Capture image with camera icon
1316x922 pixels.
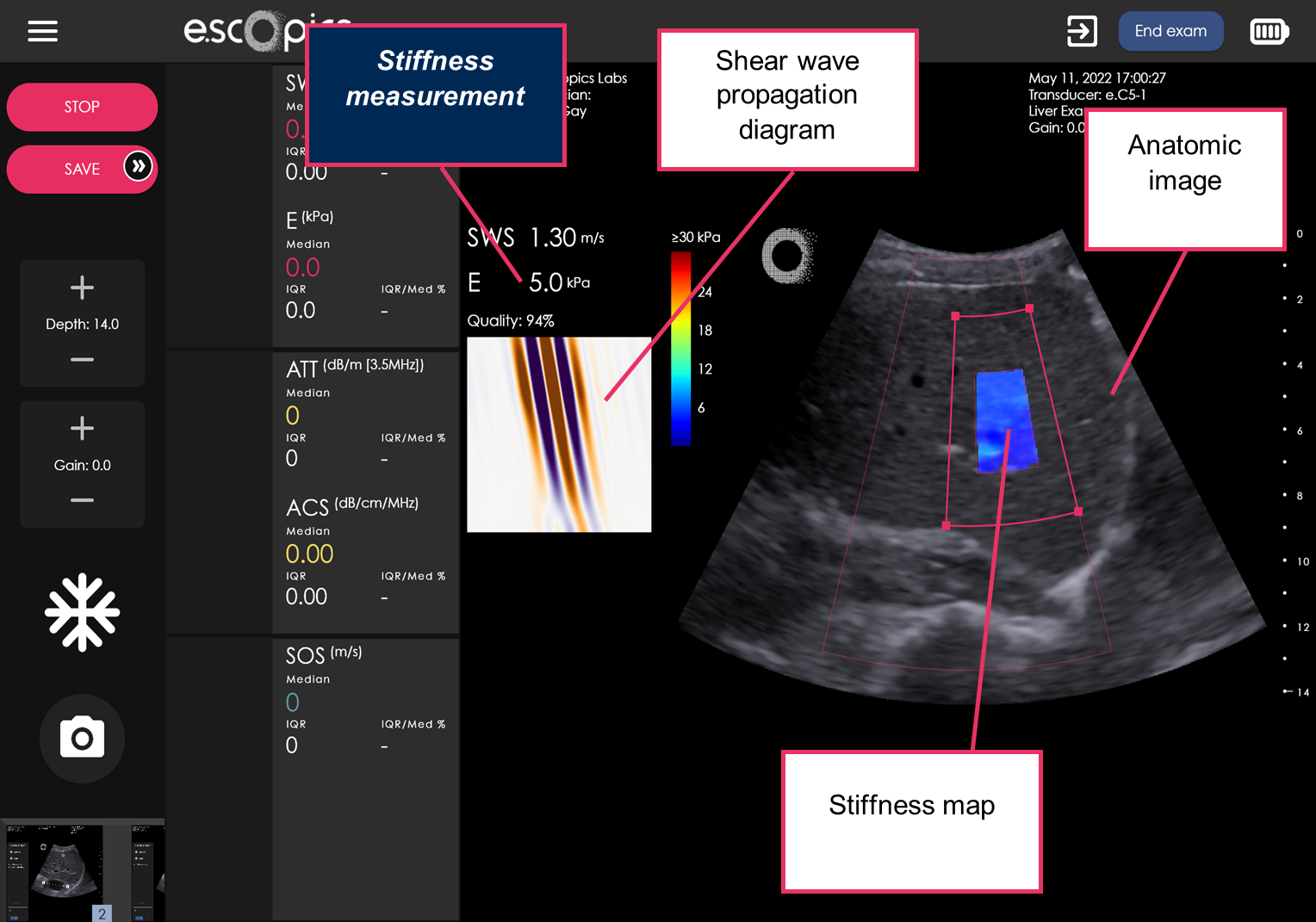click(x=82, y=739)
